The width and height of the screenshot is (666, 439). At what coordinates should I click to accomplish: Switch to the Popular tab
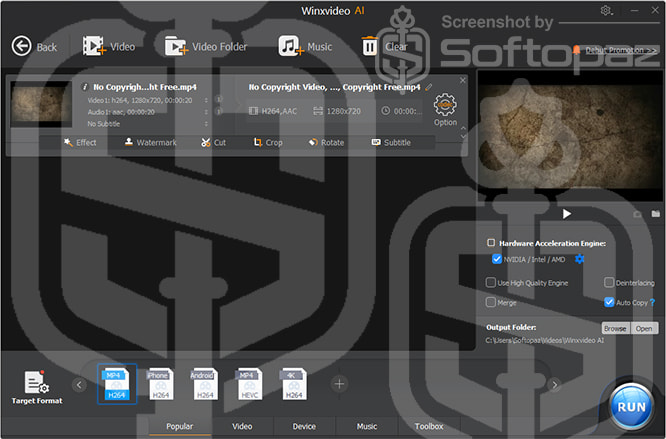[180, 426]
